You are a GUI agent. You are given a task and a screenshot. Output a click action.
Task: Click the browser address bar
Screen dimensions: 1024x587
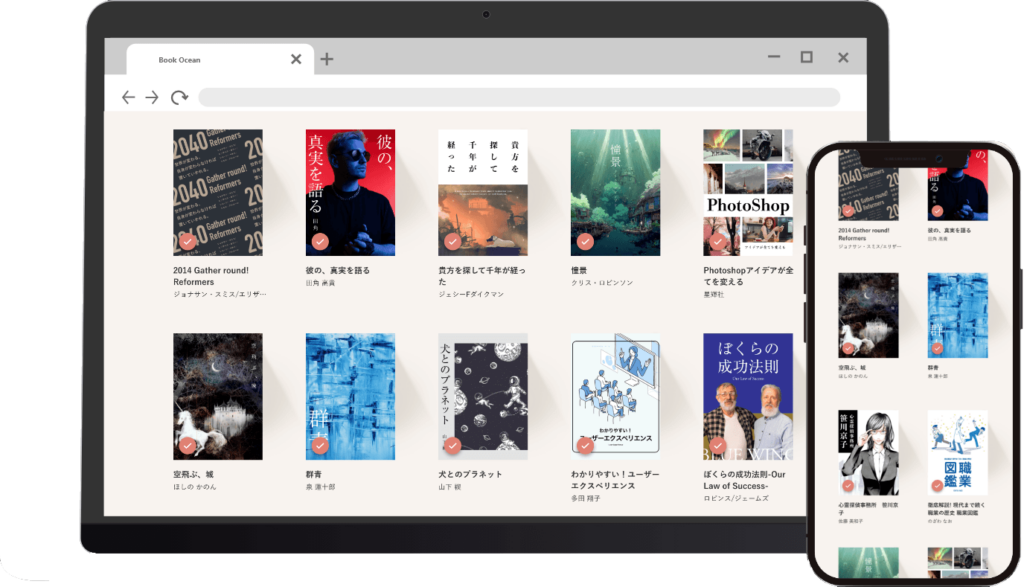tap(519, 97)
